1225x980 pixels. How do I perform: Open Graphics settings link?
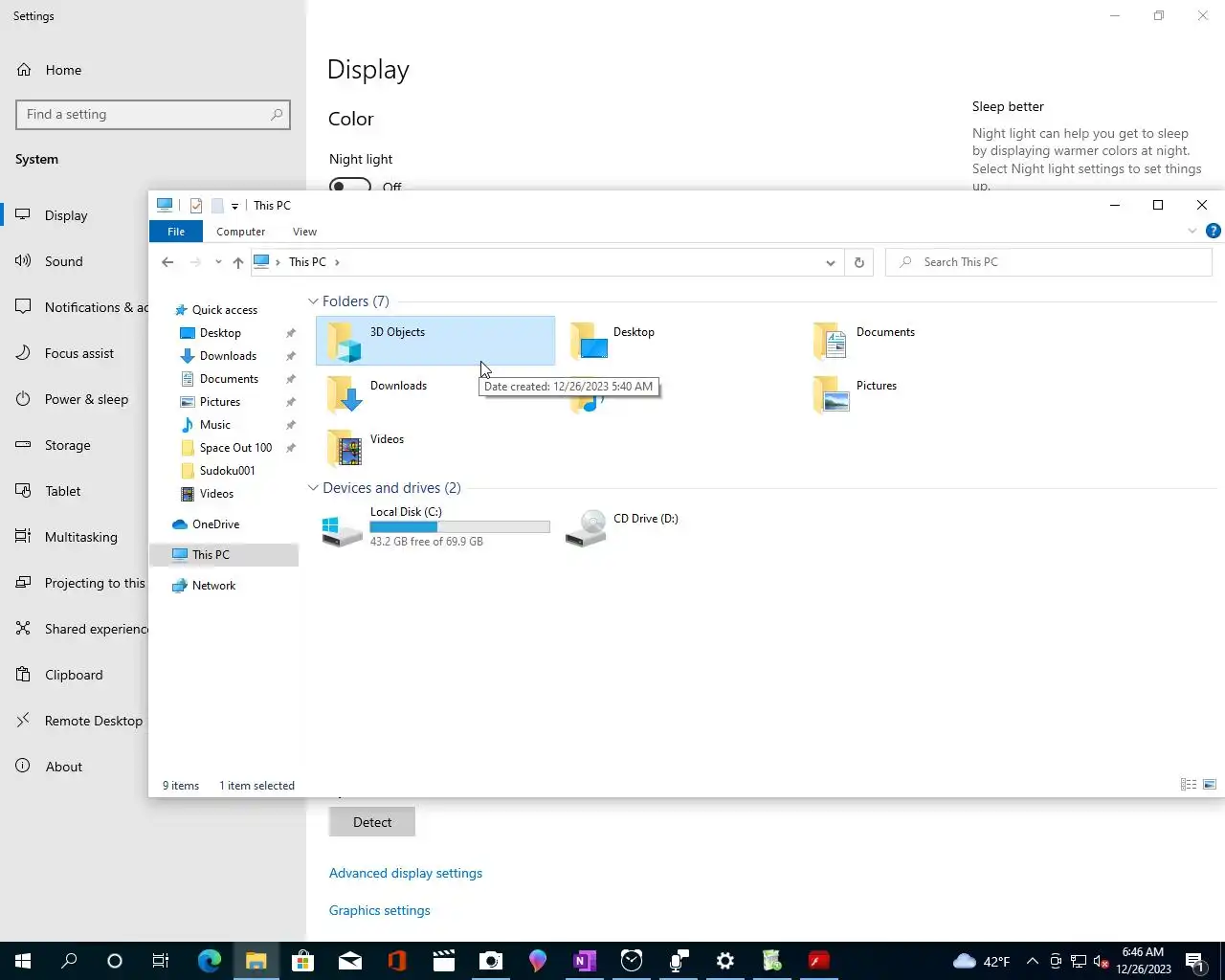click(x=380, y=910)
